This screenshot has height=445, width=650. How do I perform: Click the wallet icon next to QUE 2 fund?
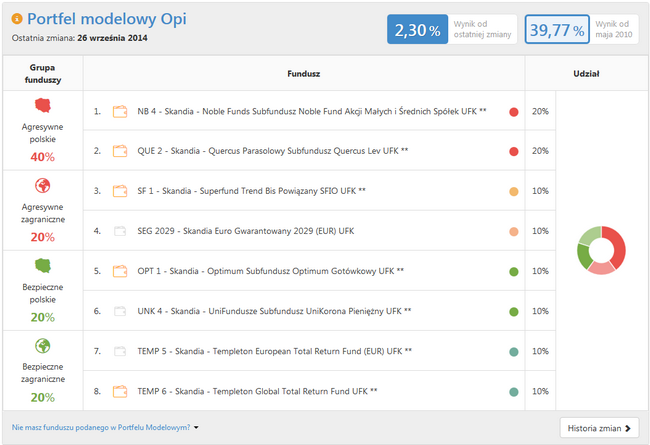[120, 151]
